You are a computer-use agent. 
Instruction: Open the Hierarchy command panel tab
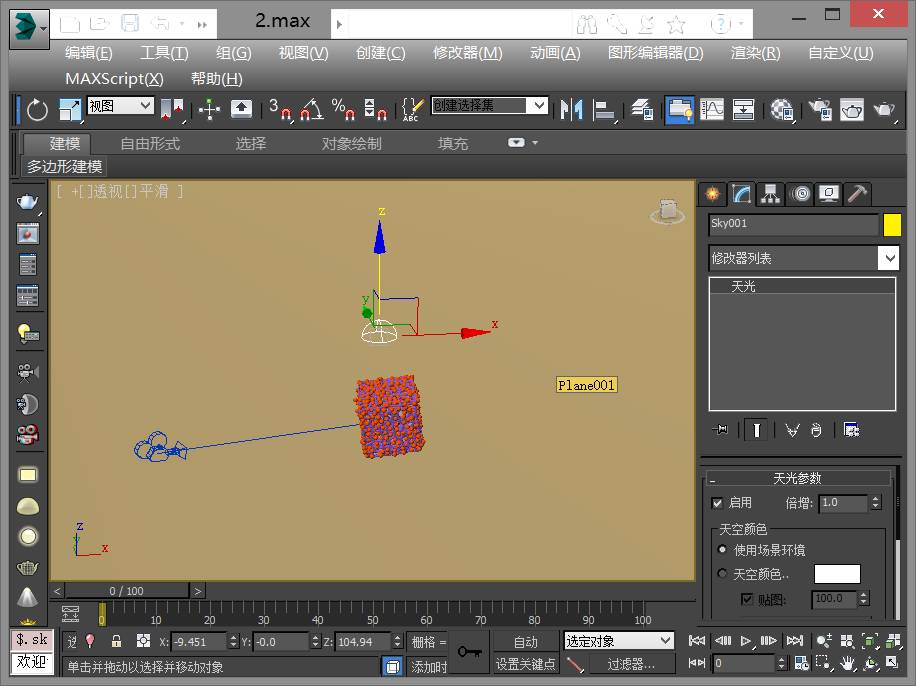tap(771, 194)
